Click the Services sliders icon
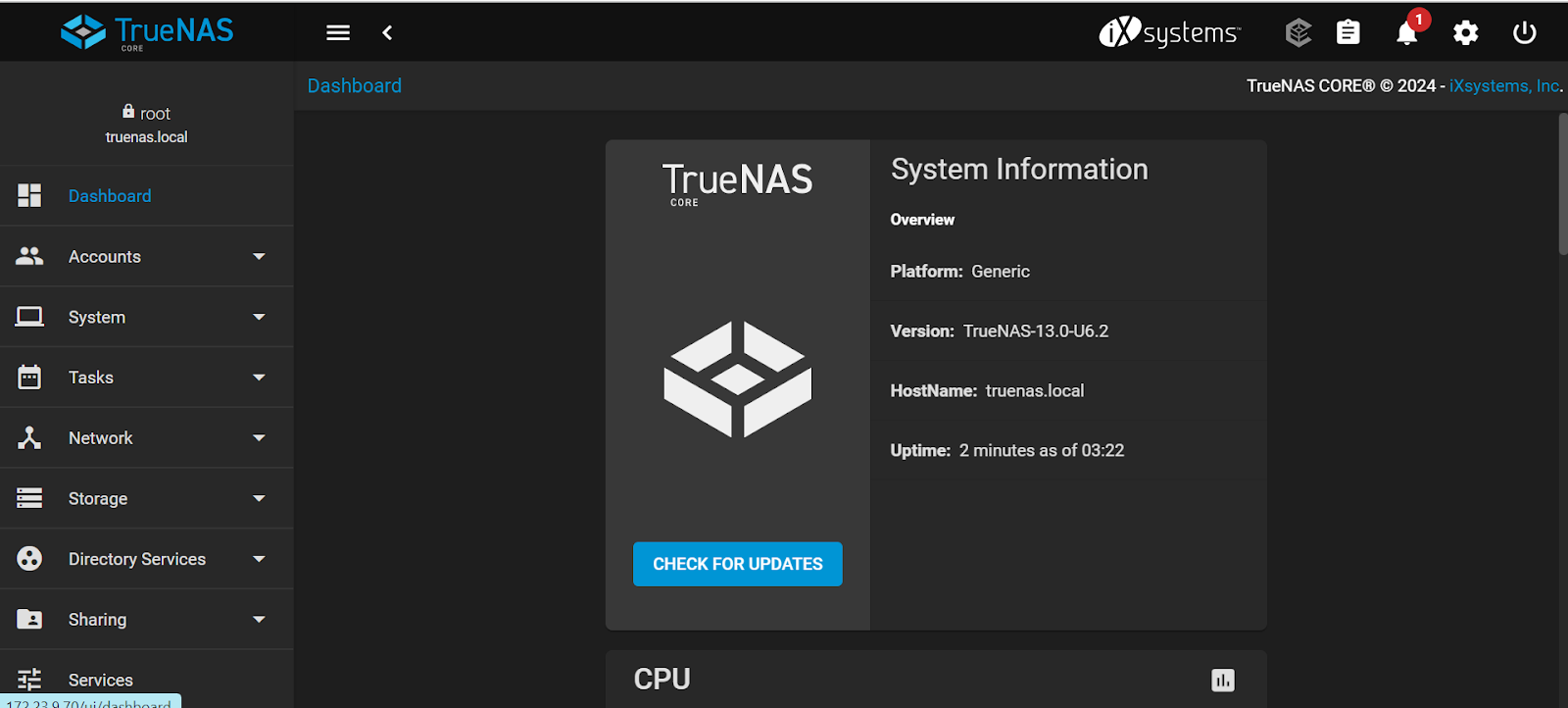 [29, 680]
